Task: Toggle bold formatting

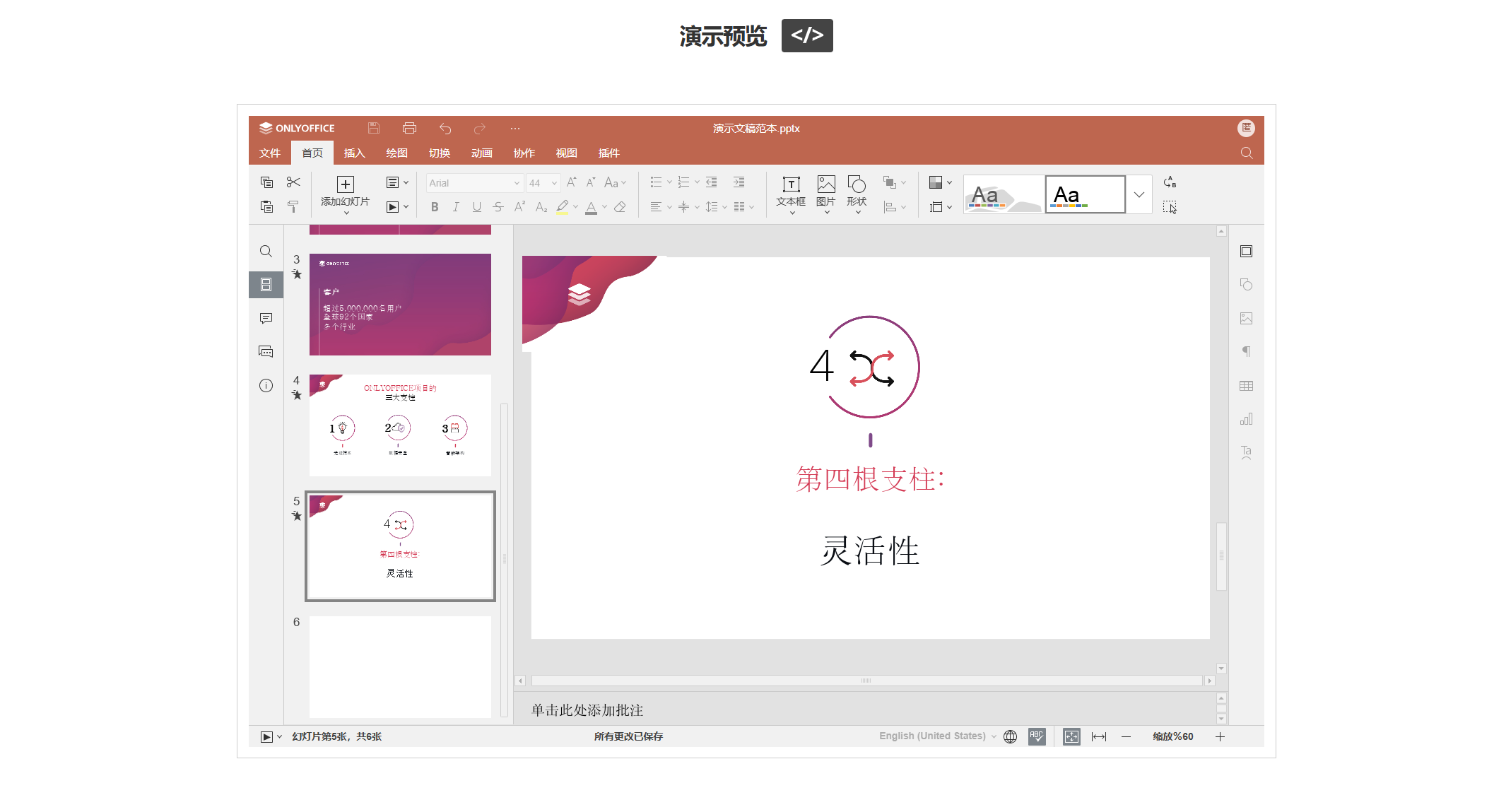Action: pos(435,207)
